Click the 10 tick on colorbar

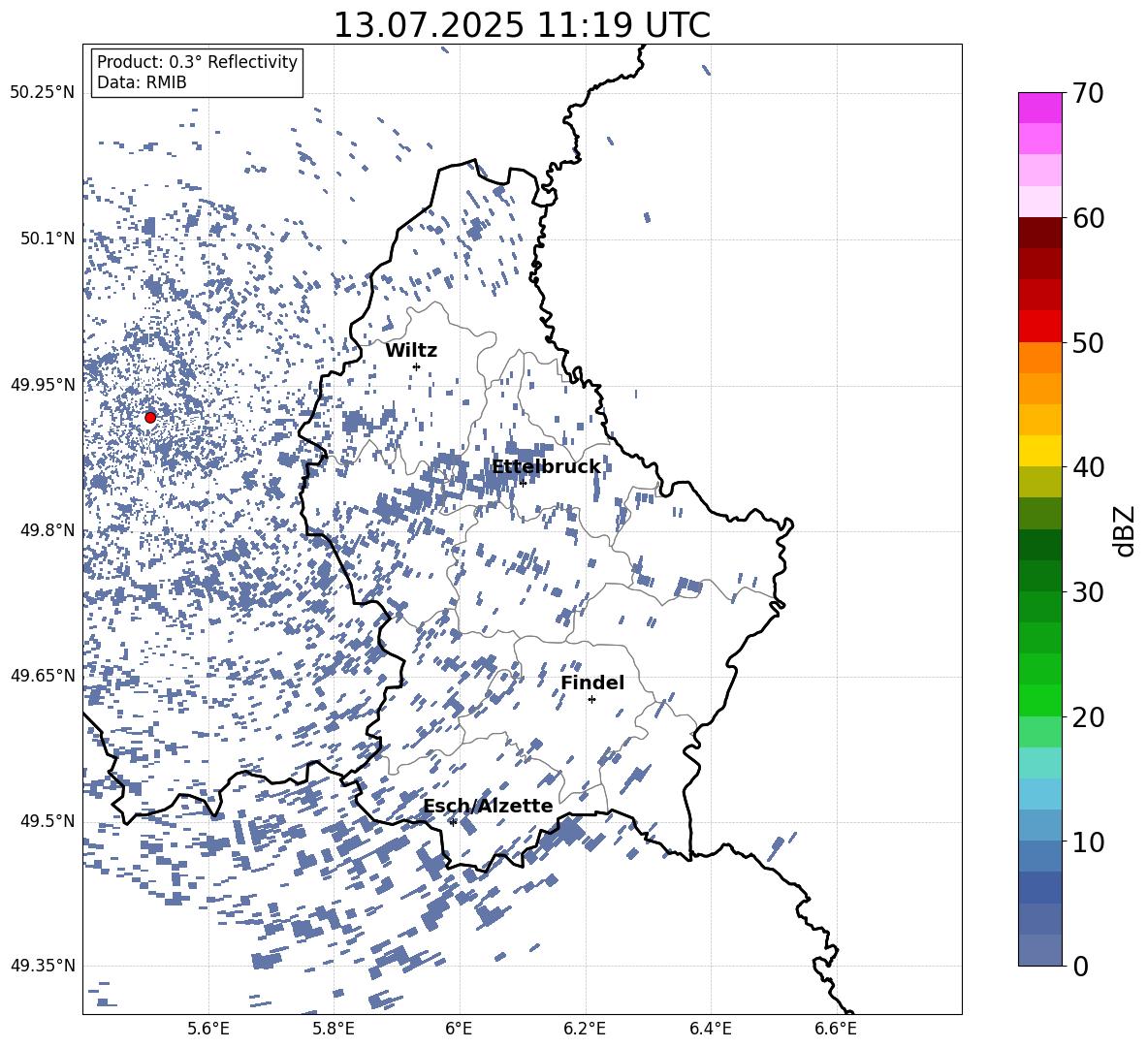1088,842
